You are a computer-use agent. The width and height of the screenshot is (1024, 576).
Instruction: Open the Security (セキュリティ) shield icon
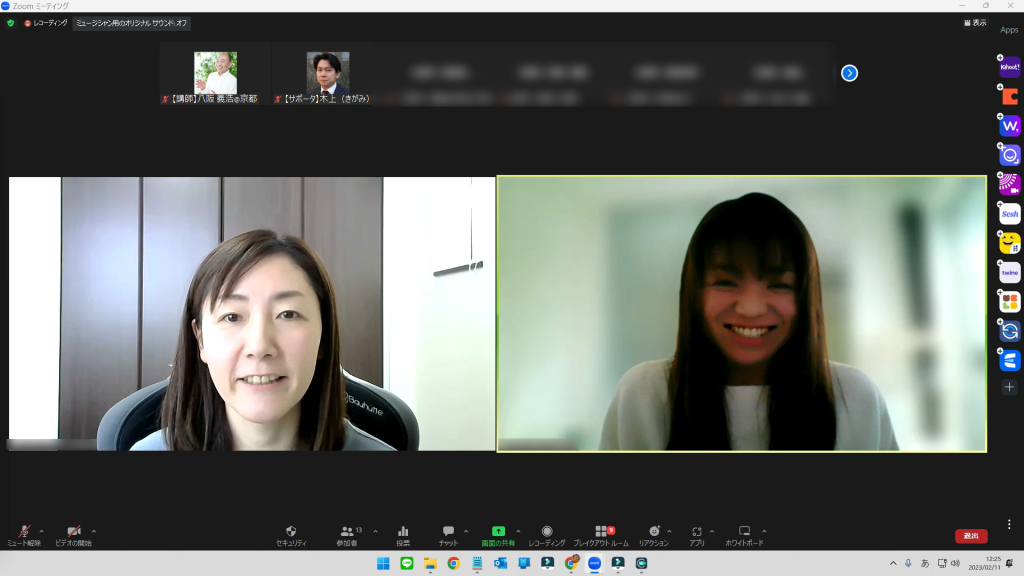pyautogui.click(x=291, y=535)
